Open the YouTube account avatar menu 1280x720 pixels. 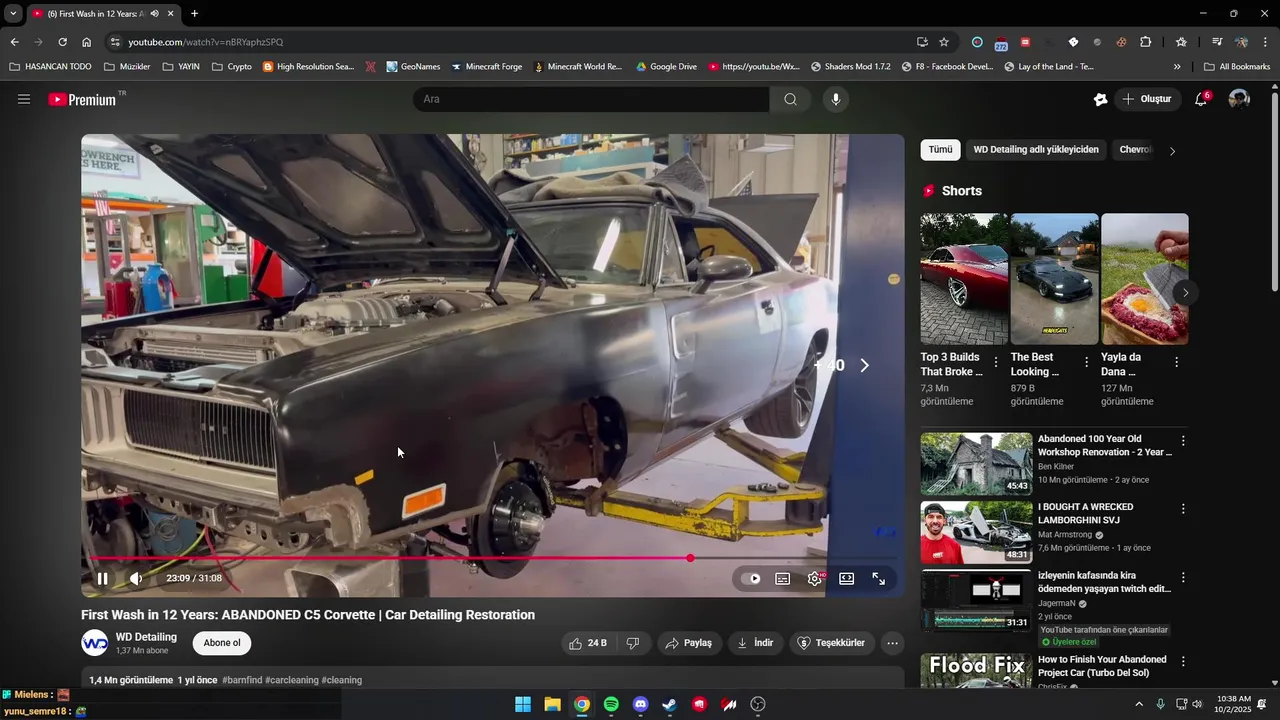point(1239,99)
